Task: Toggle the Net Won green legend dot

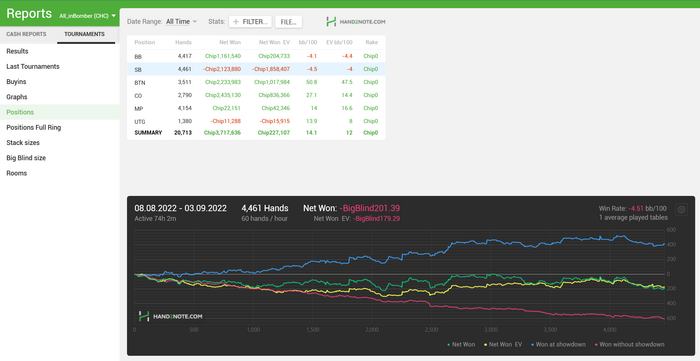Action: coord(449,344)
